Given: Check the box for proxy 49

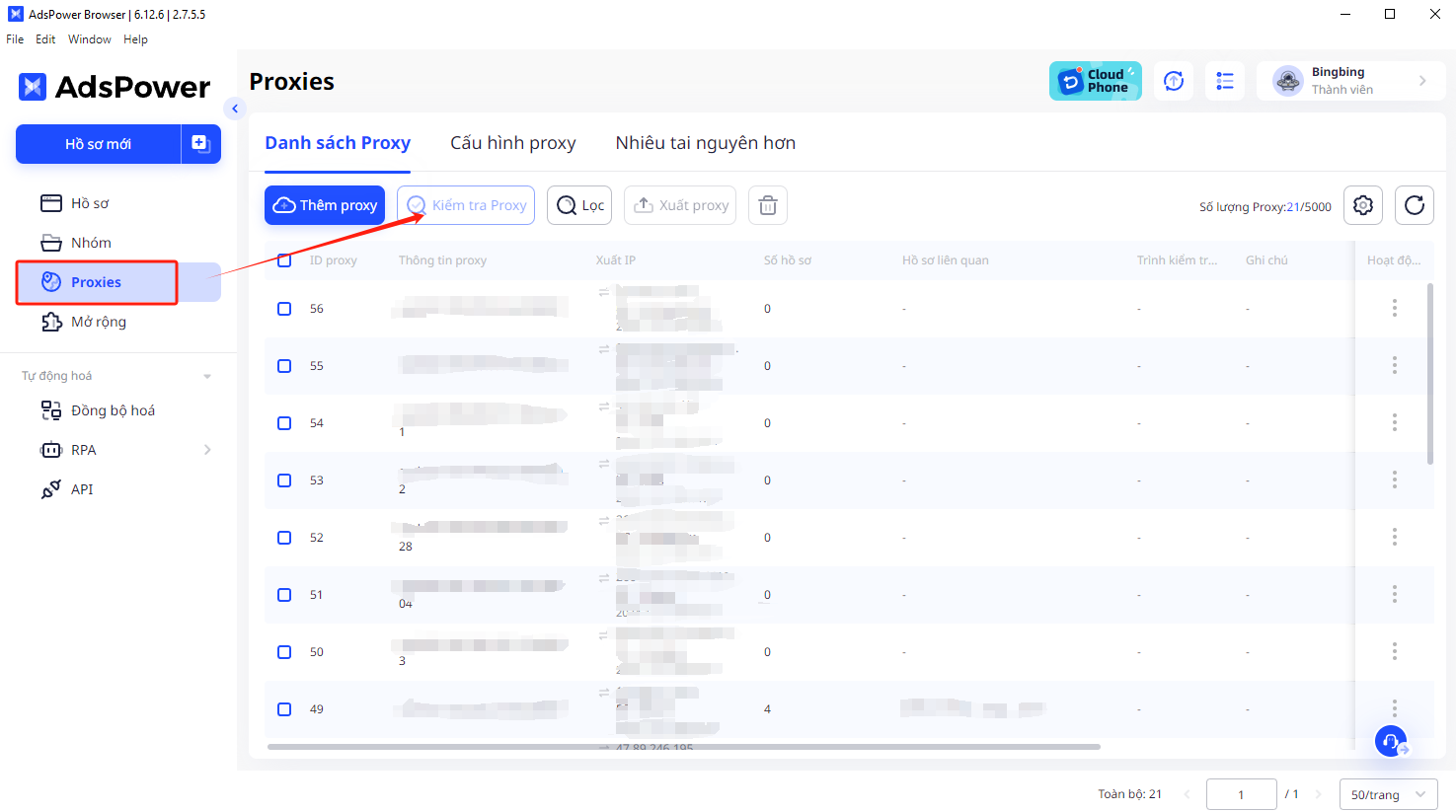Looking at the screenshot, I should pos(284,709).
